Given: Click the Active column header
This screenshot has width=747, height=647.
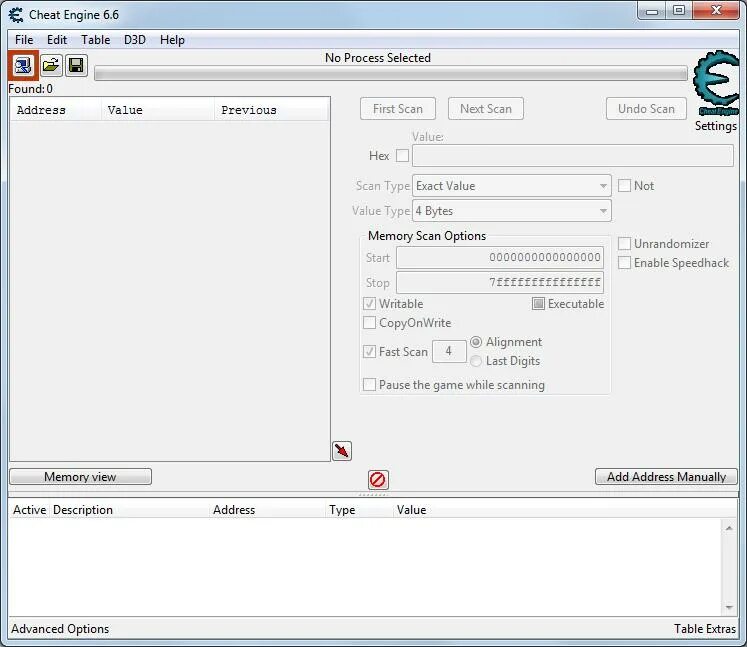Looking at the screenshot, I should click(x=30, y=510).
